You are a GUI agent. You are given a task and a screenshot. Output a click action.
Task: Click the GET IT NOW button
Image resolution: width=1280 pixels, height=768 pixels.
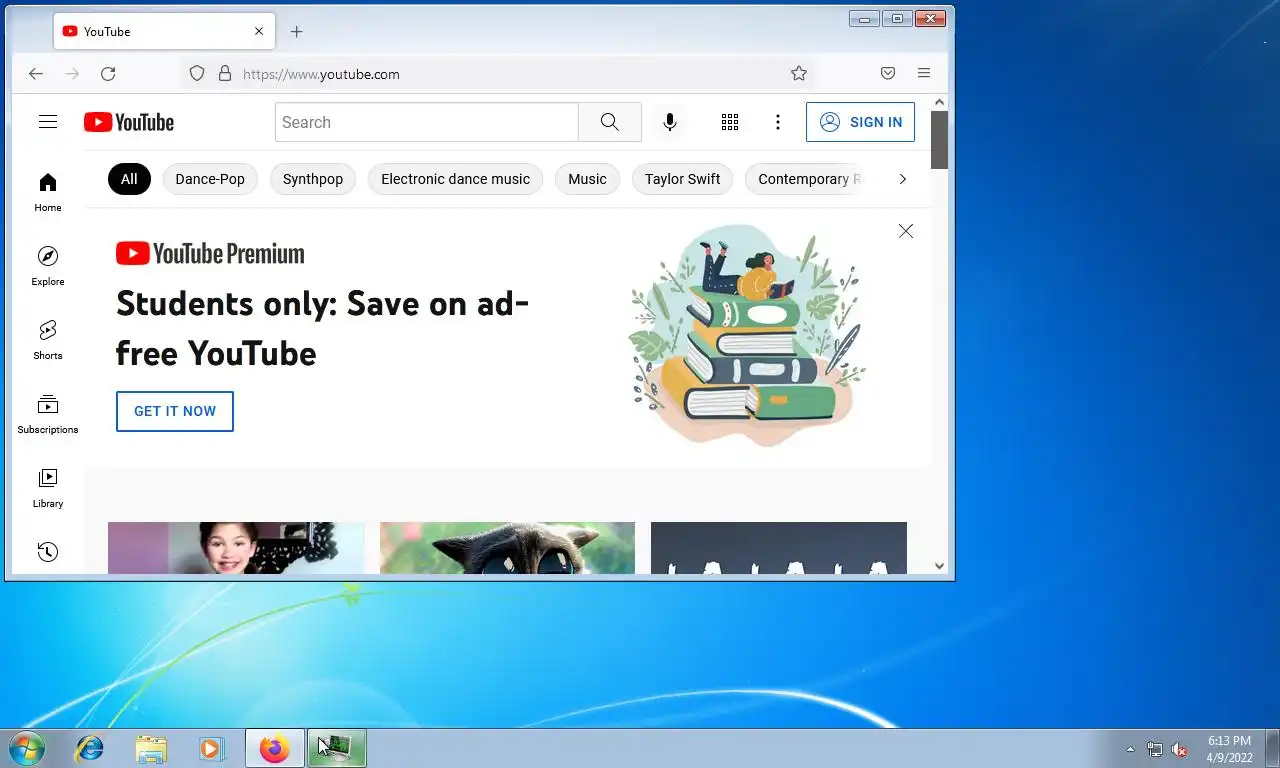pyautogui.click(x=175, y=411)
